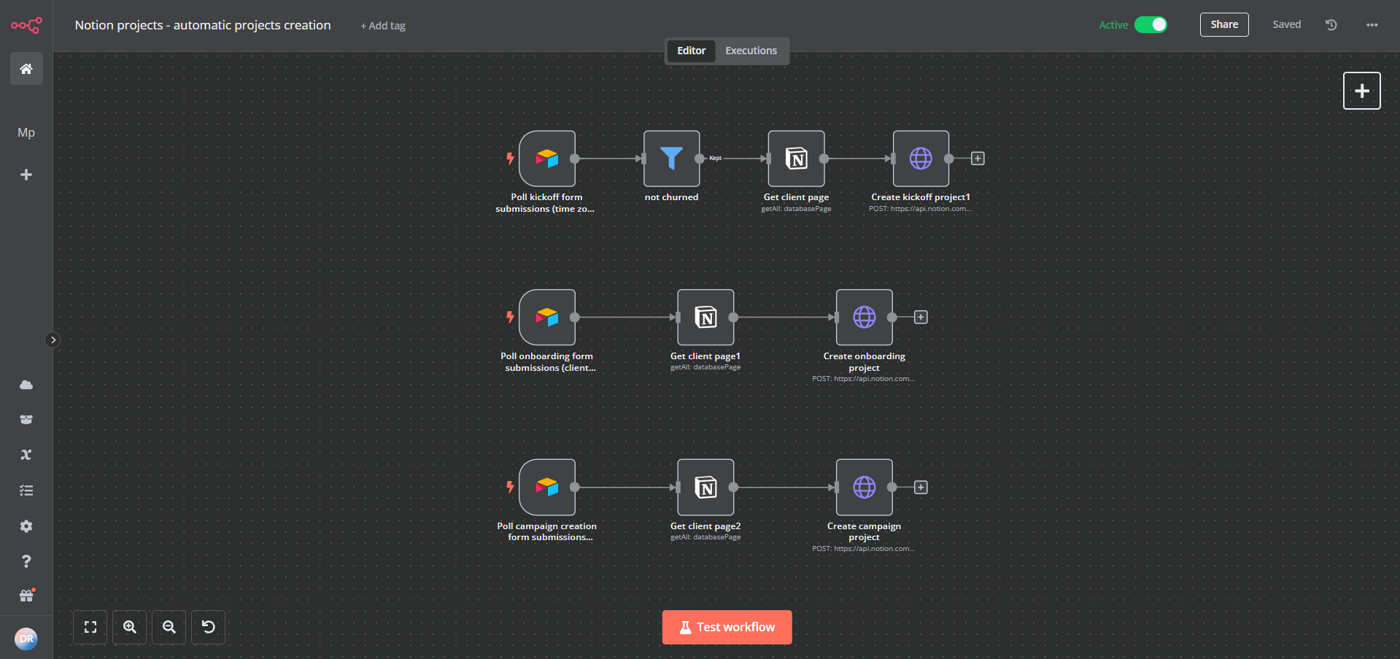Zoom out on the canvas

coord(169,627)
